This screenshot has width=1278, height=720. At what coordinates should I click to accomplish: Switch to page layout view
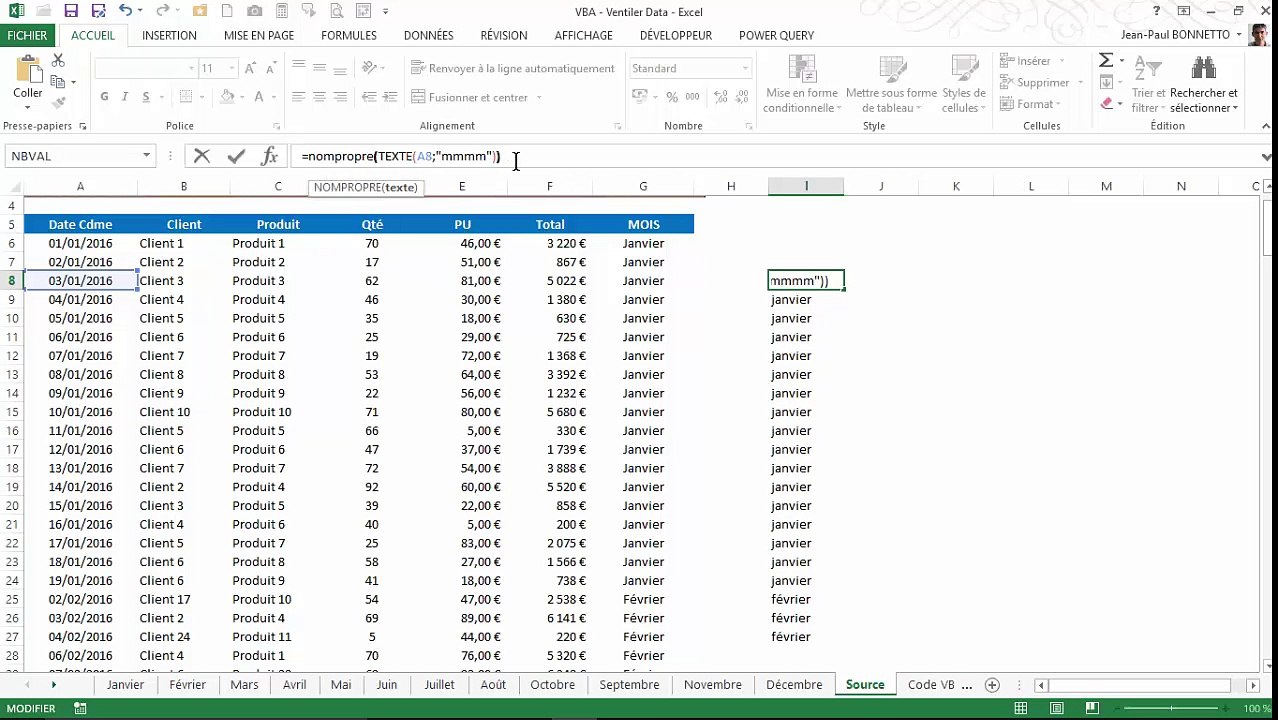point(1056,708)
